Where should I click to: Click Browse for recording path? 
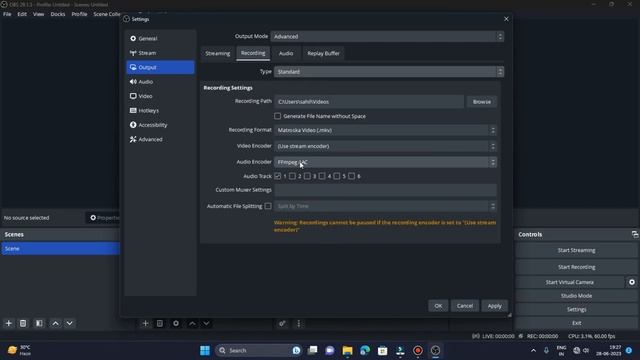(482, 102)
